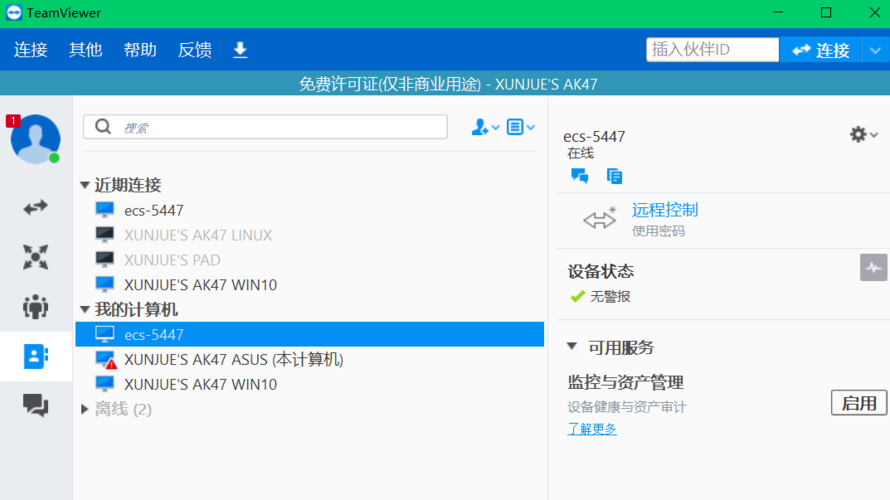Screen dimensions: 890x500
Task: Open the add contact dropdown
Action: (x=485, y=127)
